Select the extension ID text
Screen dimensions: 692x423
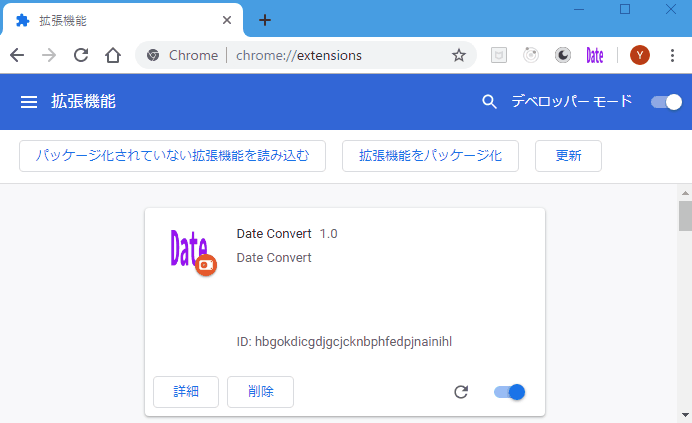click(344, 342)
